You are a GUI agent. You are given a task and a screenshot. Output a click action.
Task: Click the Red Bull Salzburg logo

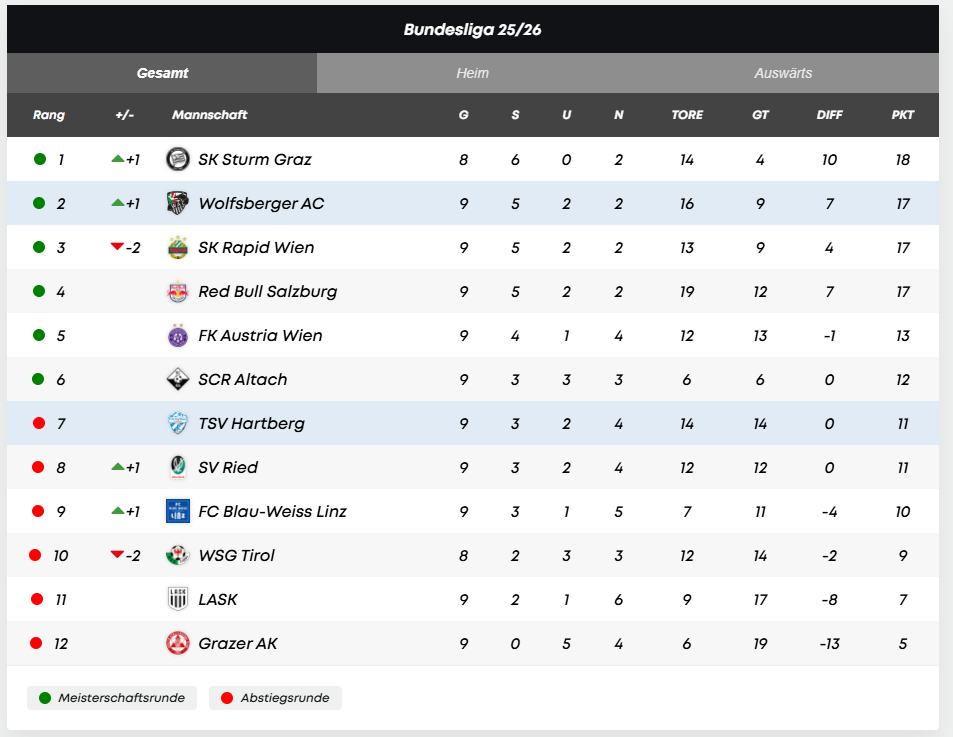[178, 291]
